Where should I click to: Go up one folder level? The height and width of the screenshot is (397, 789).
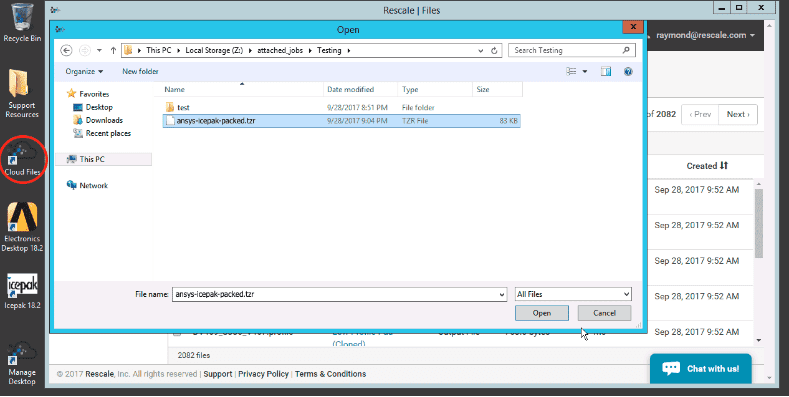pyautogui.click(x=113, y=50)
